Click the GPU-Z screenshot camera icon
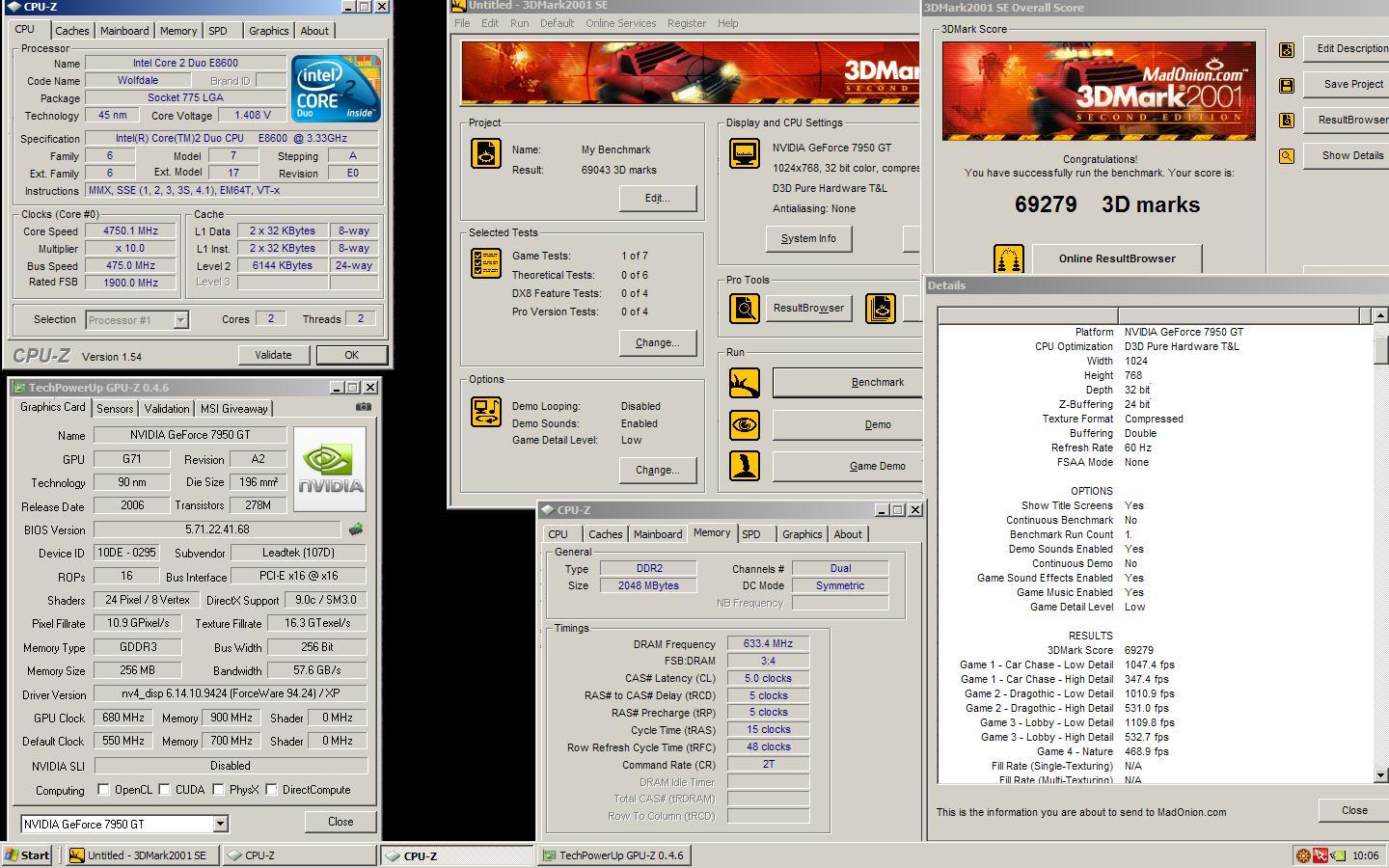The image size is (1389, 868). [x=363, y=407]
